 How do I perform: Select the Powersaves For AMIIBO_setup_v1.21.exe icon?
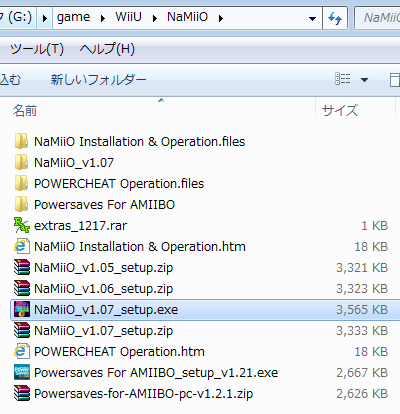pos(22,373)
